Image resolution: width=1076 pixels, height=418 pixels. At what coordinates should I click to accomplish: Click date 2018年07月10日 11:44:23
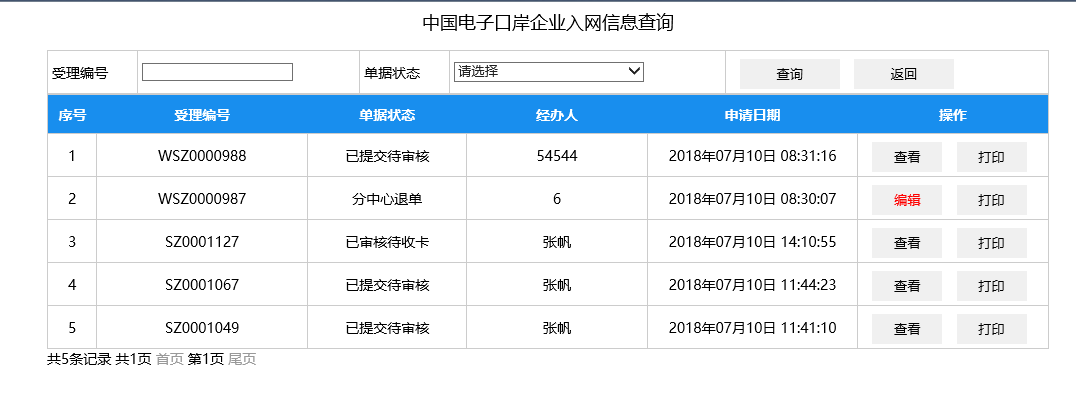click(752, 285)
